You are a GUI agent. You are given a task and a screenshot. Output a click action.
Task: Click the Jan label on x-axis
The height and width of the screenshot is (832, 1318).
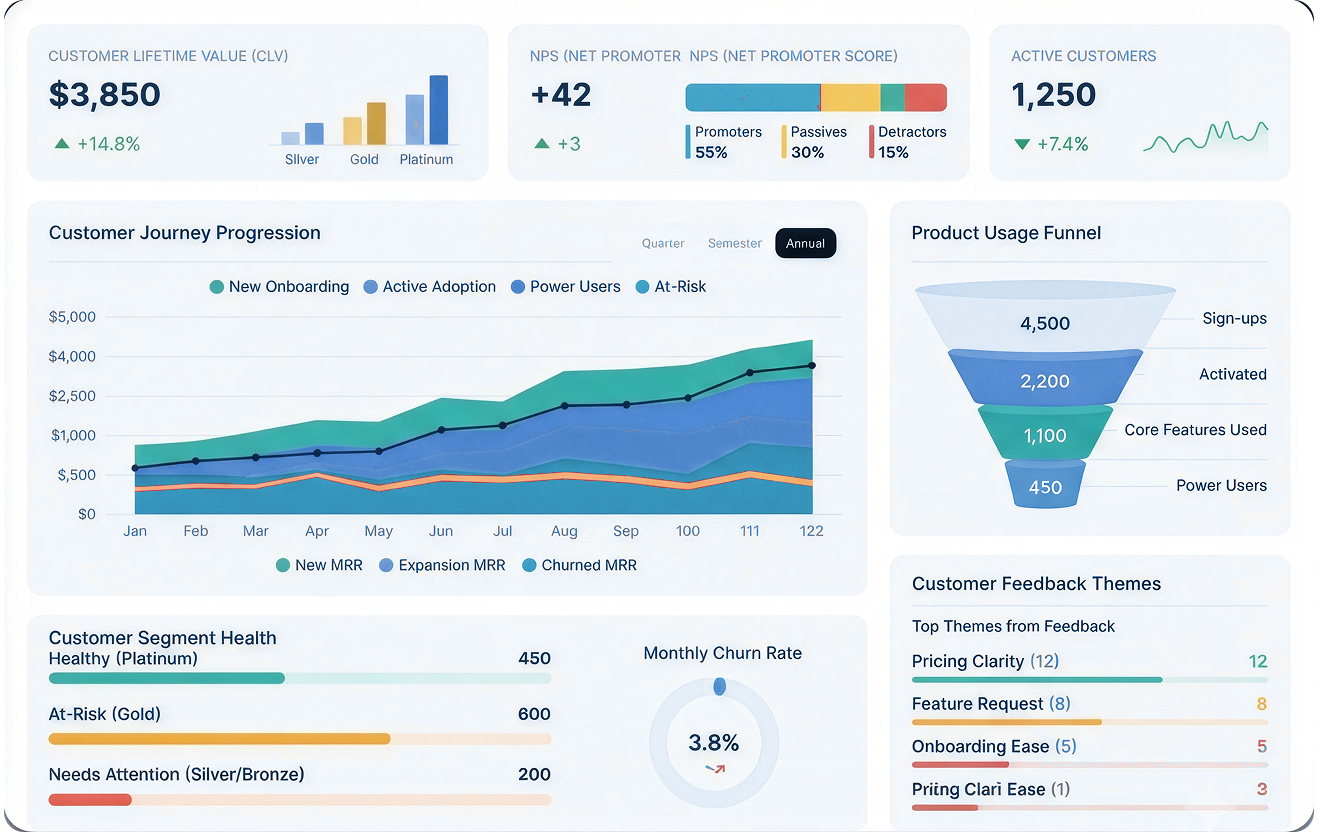135,531
